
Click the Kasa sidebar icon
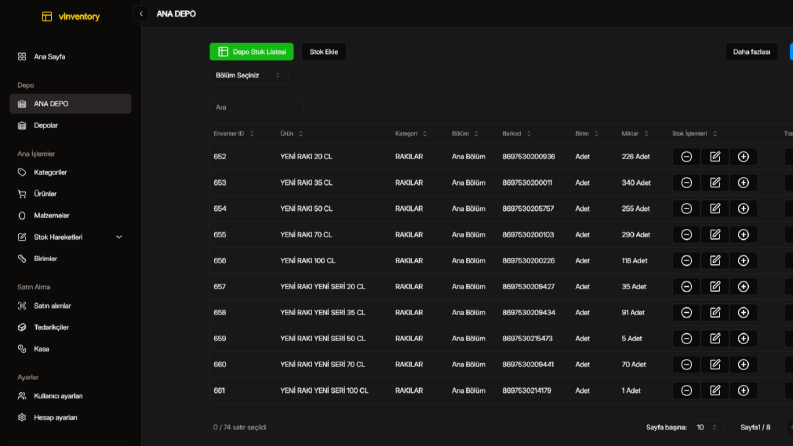click(22, 349)
